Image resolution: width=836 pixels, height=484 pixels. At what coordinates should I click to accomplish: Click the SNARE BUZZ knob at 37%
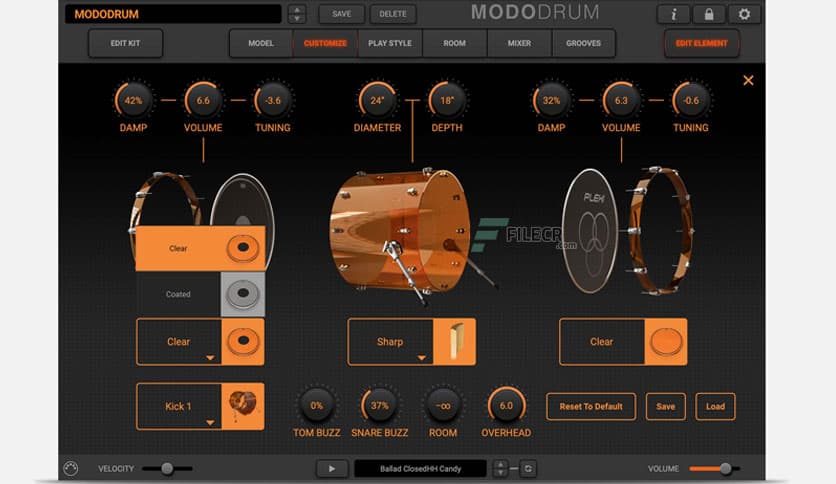380,406
